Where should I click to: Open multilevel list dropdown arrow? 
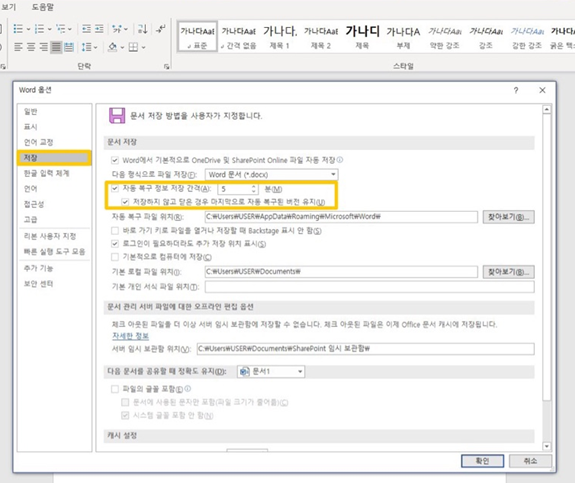pyautogui.click(x=70, y=29)
